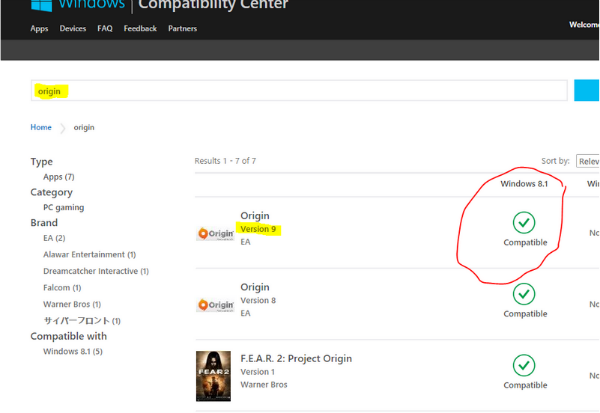
Task: Click the Windows 8.1 column header
Action: coord(524,184)
